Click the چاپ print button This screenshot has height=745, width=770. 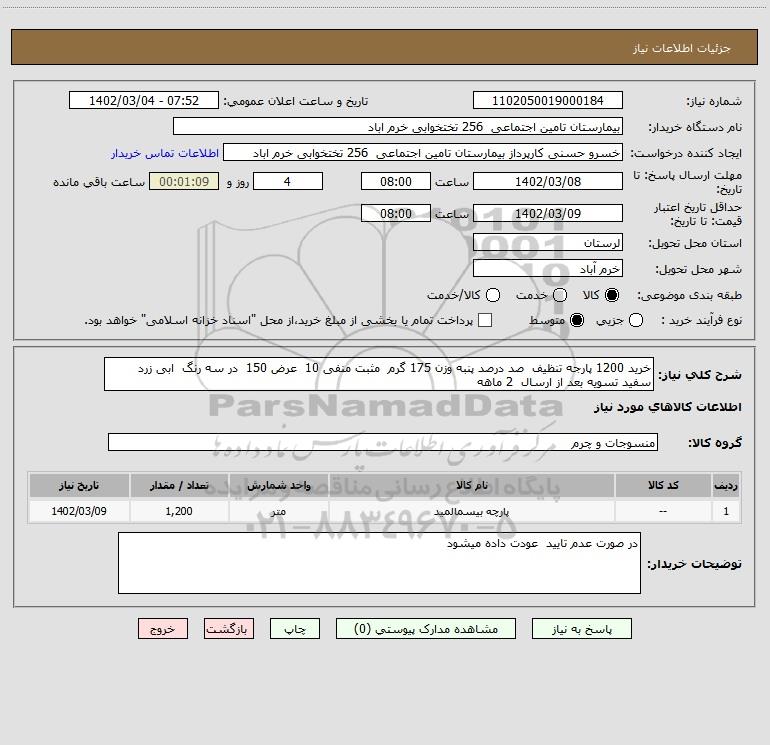point(295,629)
